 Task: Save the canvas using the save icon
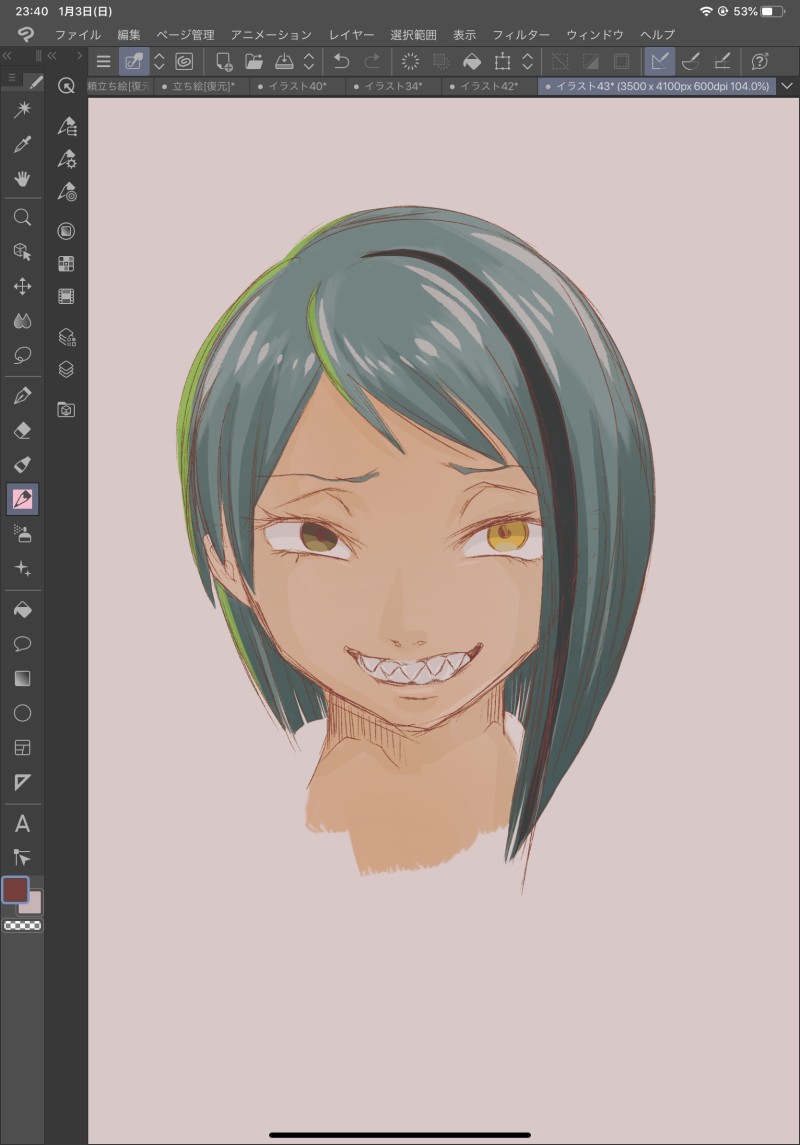point(284,61)
